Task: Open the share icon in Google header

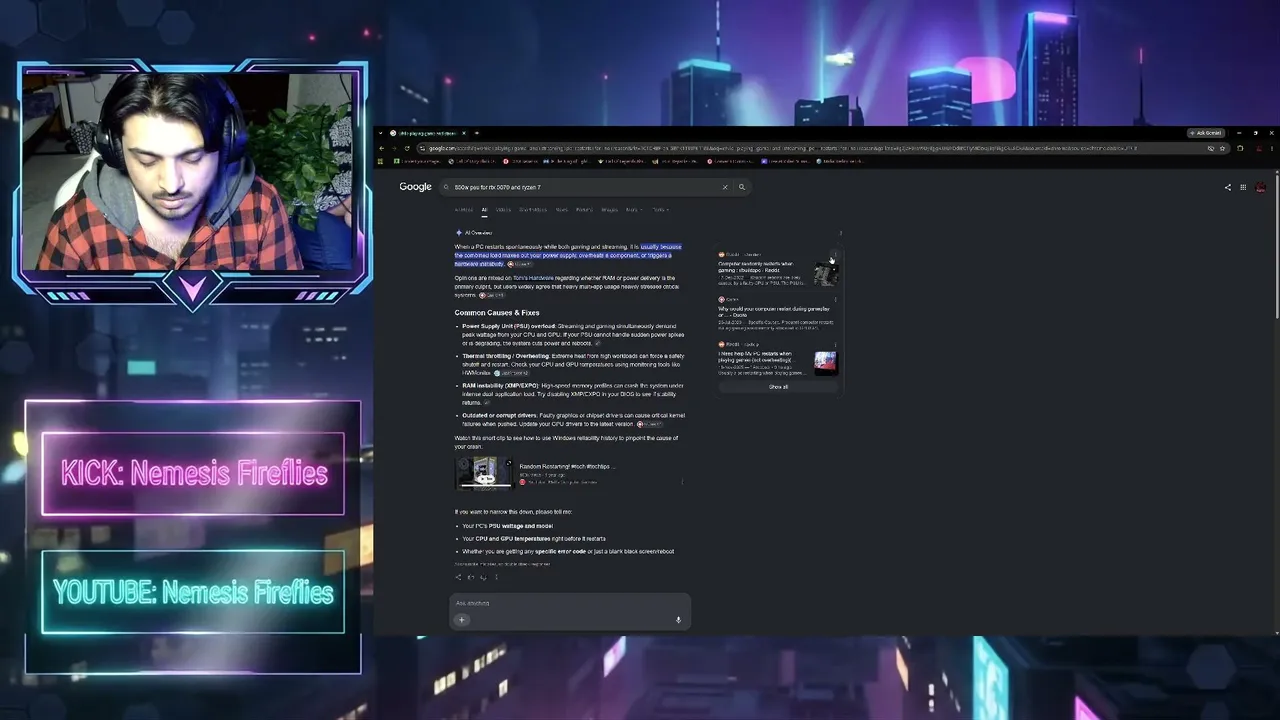Action: point(1228,187)
